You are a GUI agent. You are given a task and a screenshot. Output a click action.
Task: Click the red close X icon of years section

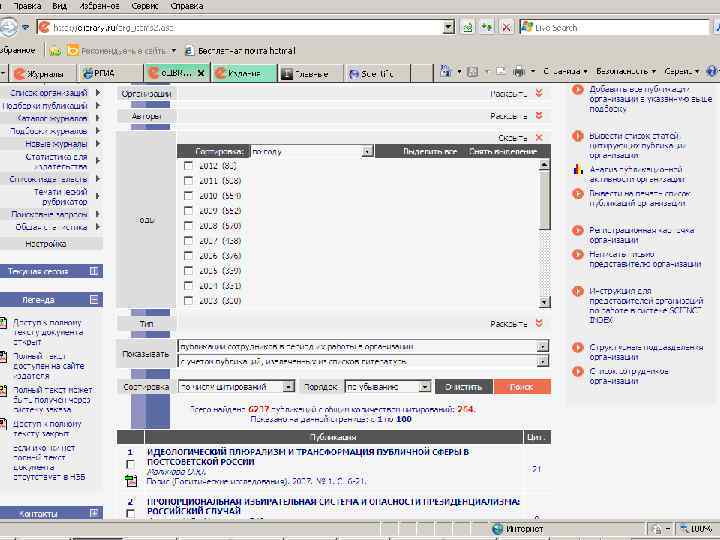pyautogui.click(x=539, y=137)
